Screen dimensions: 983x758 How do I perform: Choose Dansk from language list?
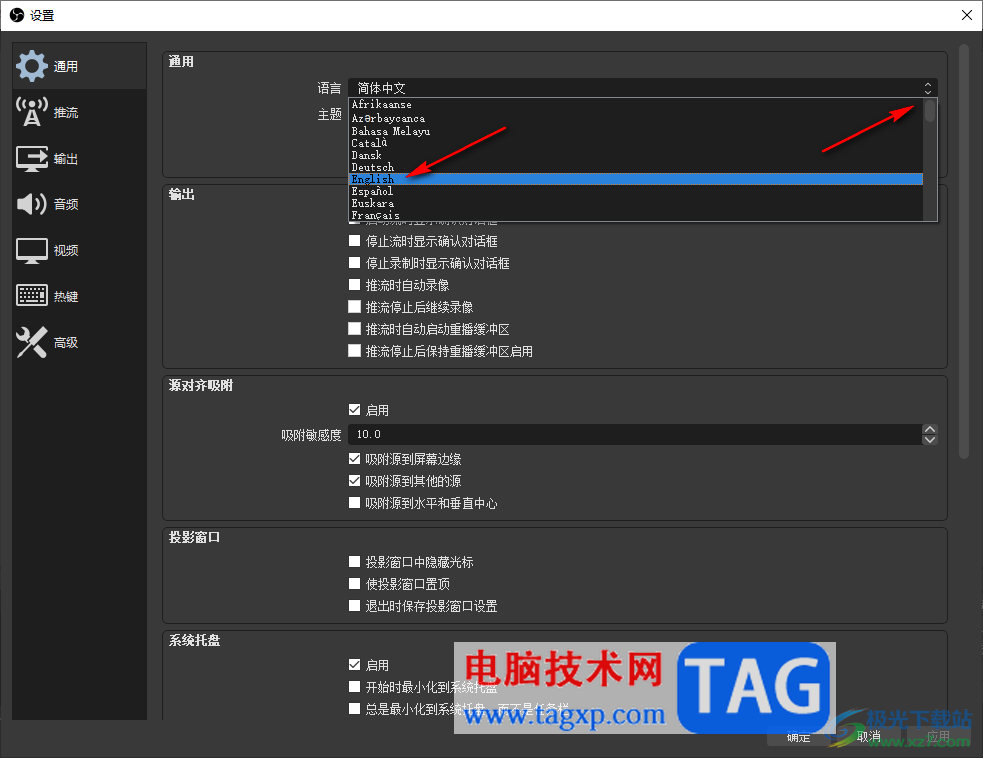point(636,155)
